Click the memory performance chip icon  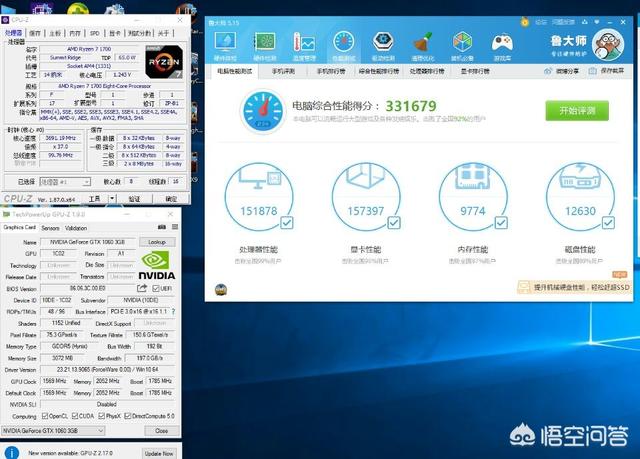click(x=473, y=176)
